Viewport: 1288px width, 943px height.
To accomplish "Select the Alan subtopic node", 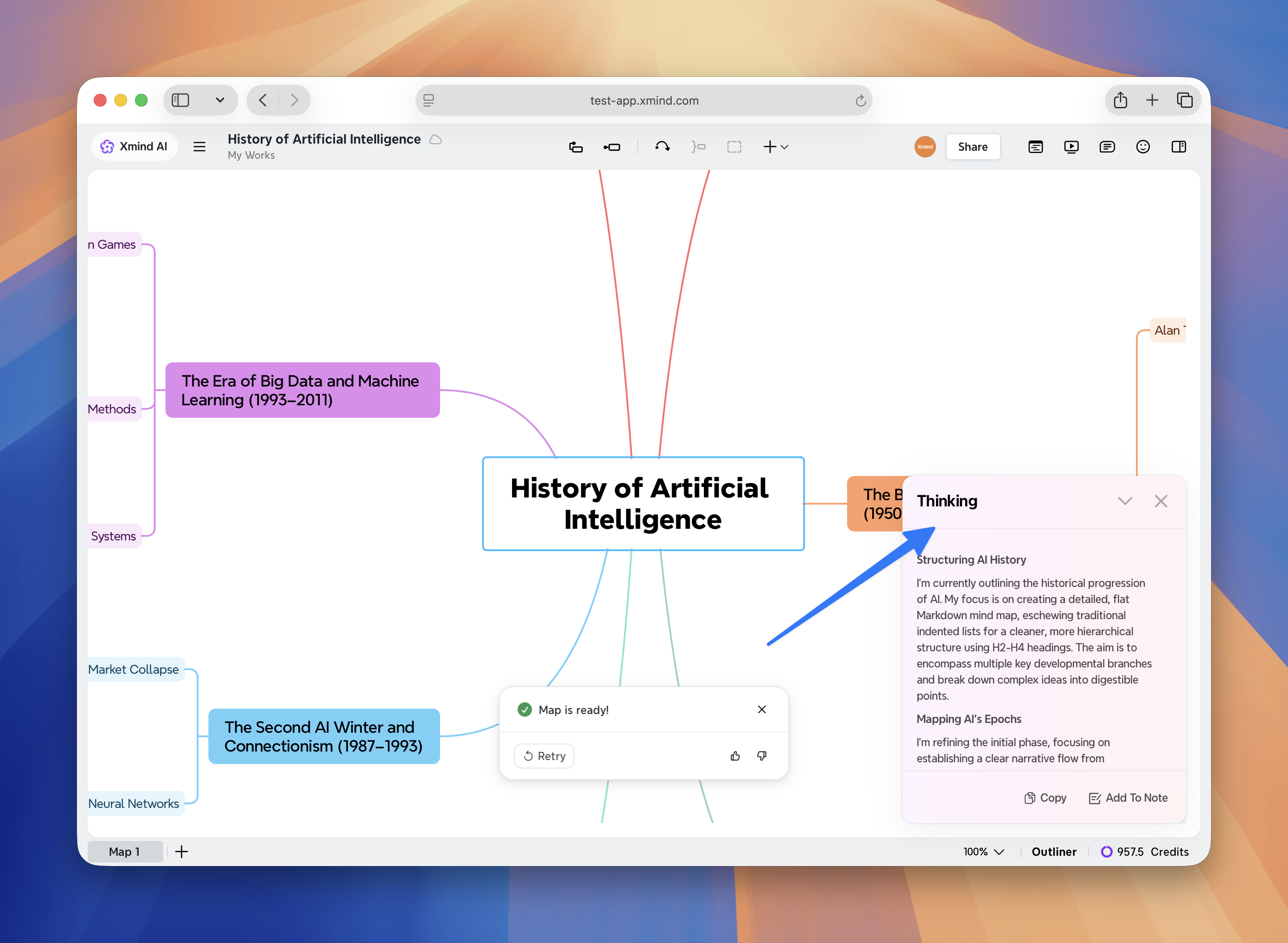I will (x=1168, y=330).
